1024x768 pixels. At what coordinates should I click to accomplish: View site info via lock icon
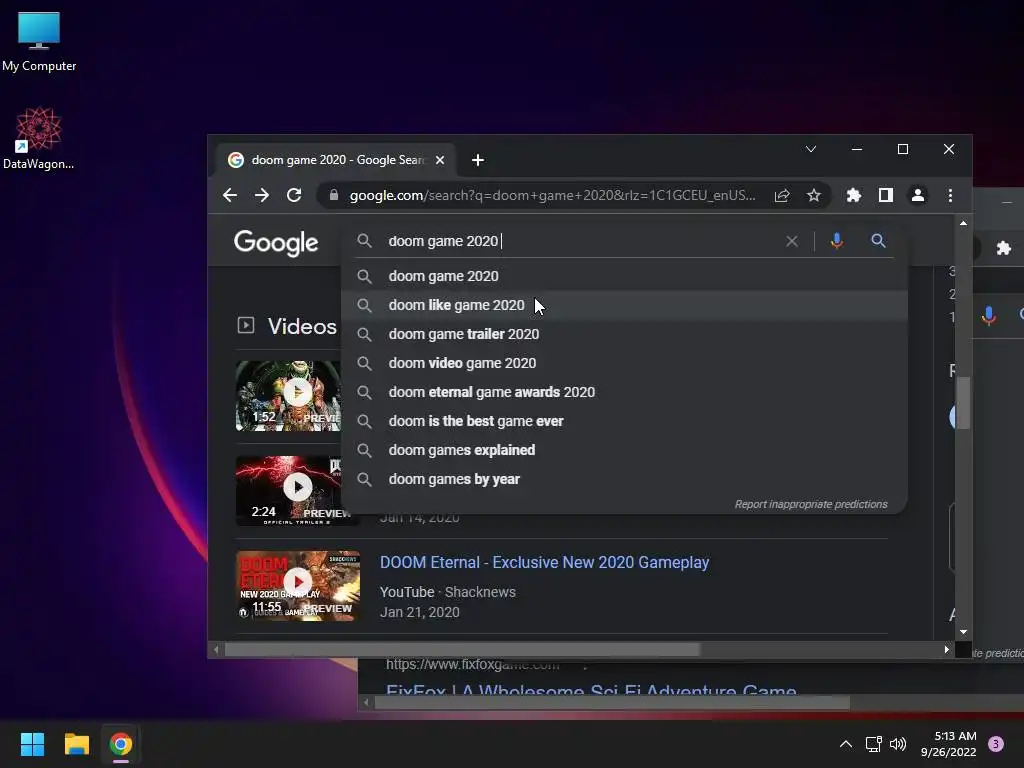(334, 195)
